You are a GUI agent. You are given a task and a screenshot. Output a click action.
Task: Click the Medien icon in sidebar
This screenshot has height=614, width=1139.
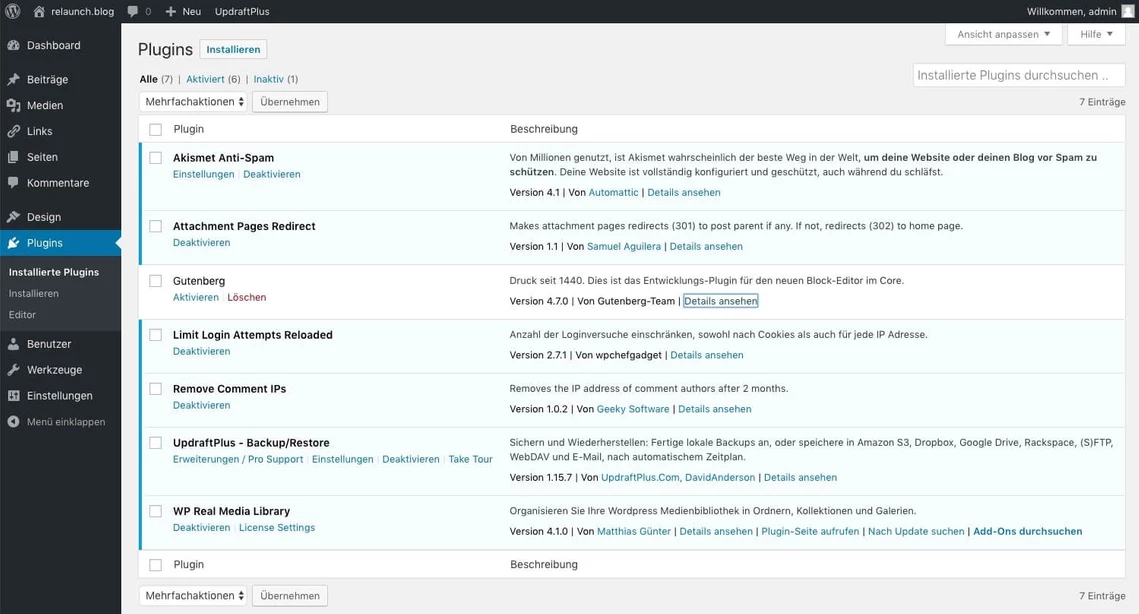13,105
